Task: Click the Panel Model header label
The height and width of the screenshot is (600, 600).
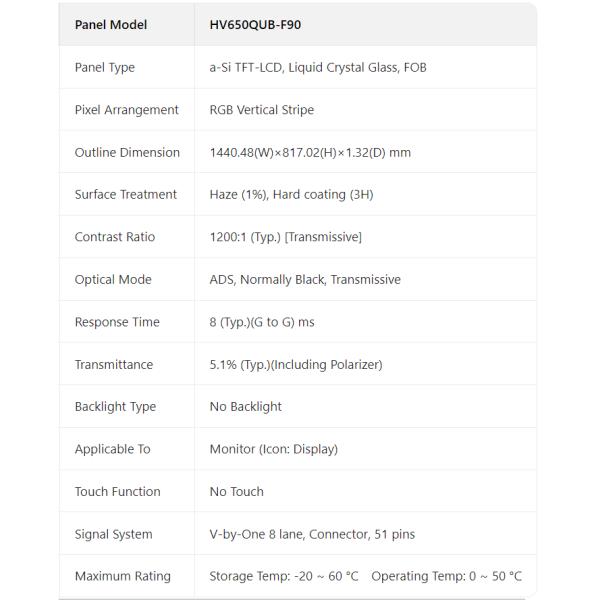Action: click(111, 25)
